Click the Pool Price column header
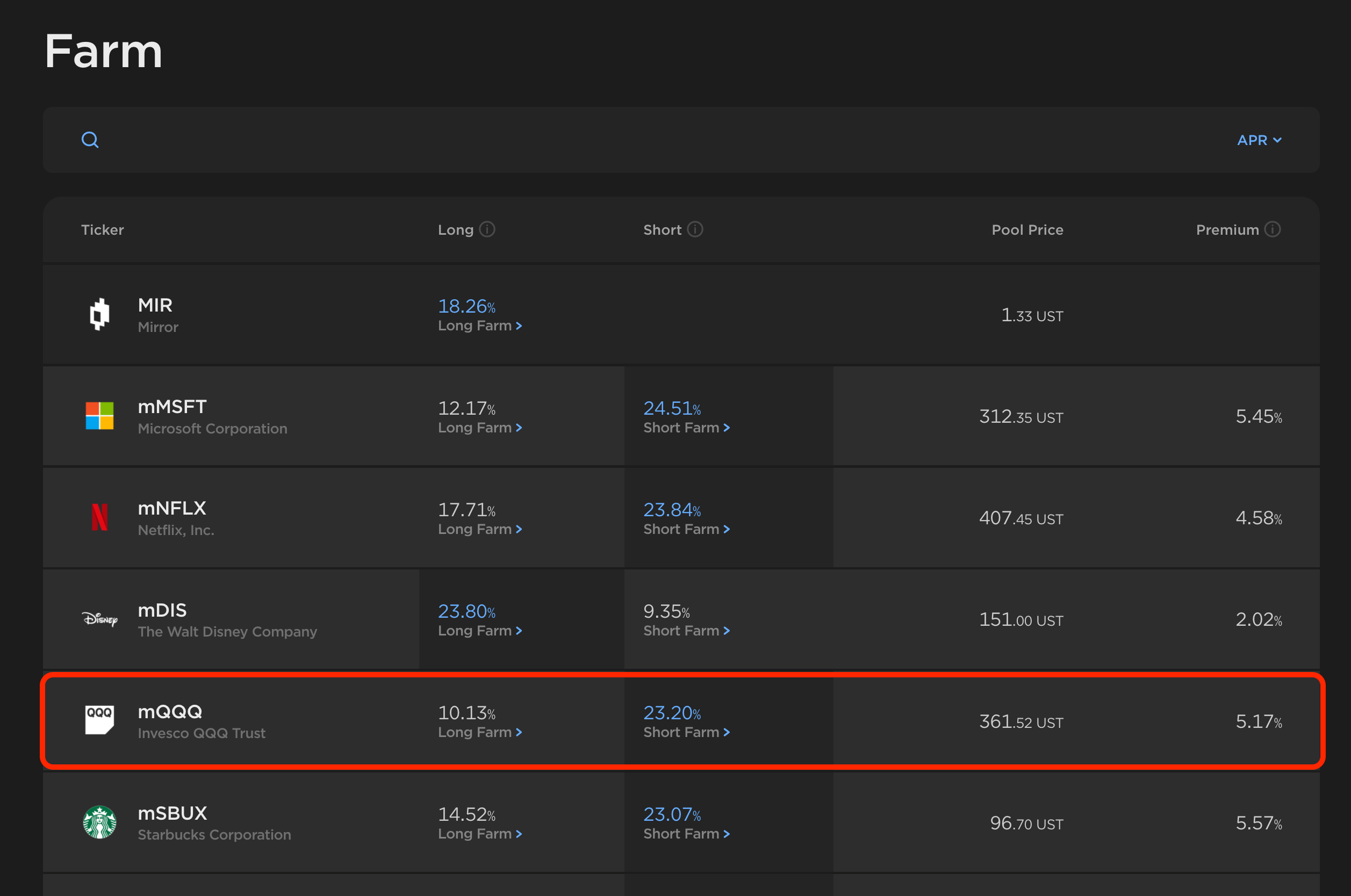 pyautogui.click(x=1027, y=230)
